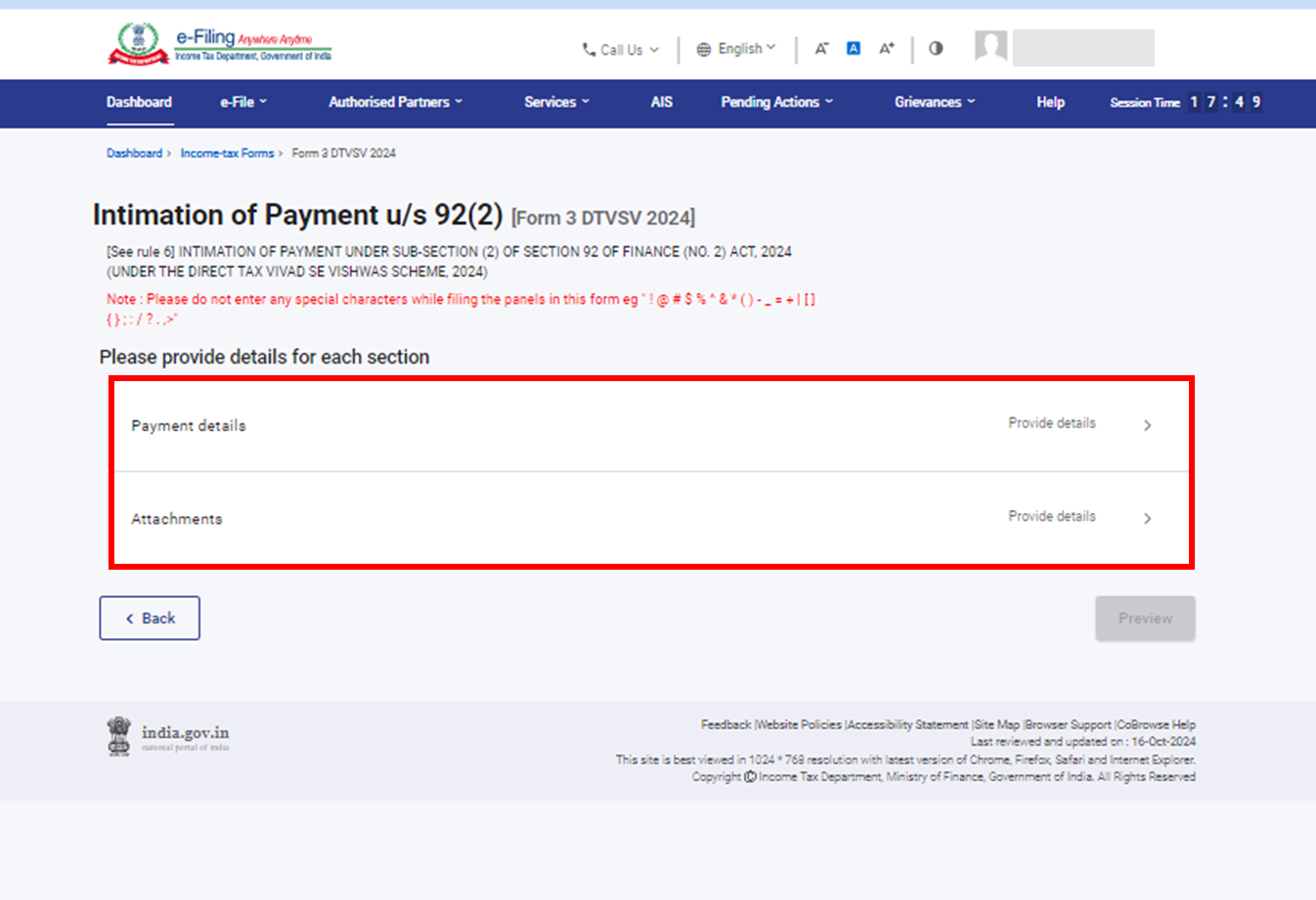Expand the e-File menu
This screenshot has width=1316, height=900.
point(242,103)
